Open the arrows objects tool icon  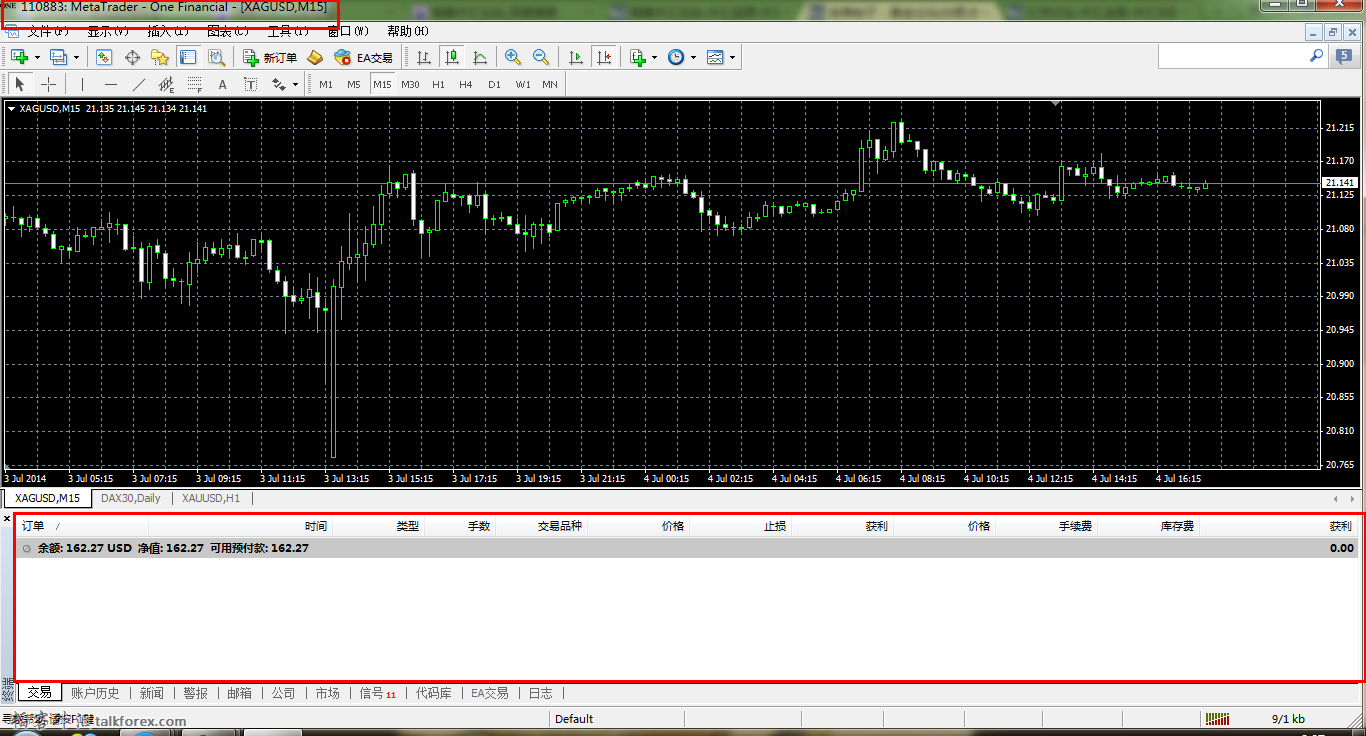tap(279, 84)
